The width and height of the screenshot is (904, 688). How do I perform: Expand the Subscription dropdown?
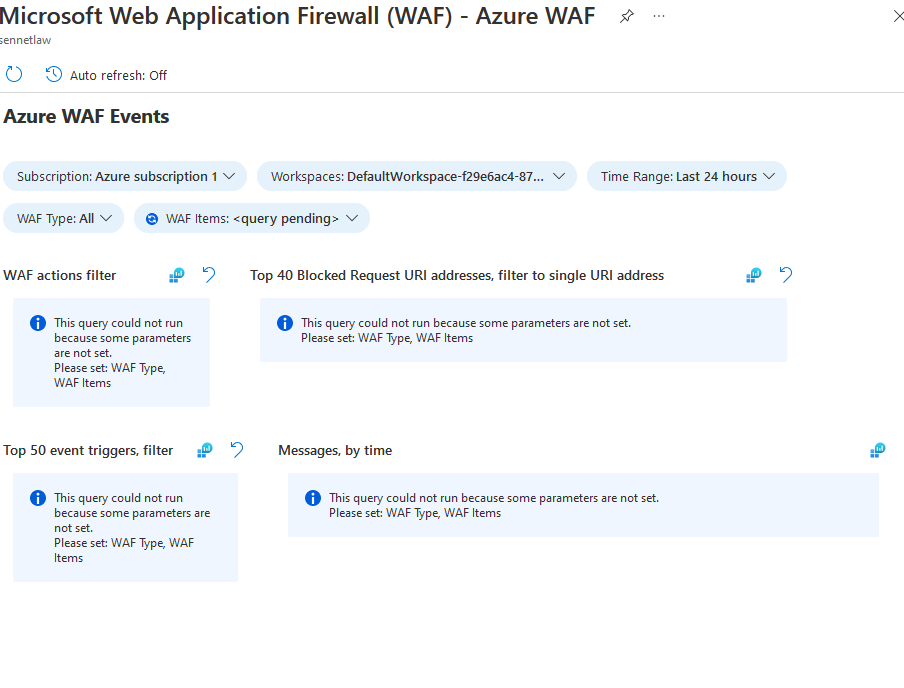coord(125,176)
